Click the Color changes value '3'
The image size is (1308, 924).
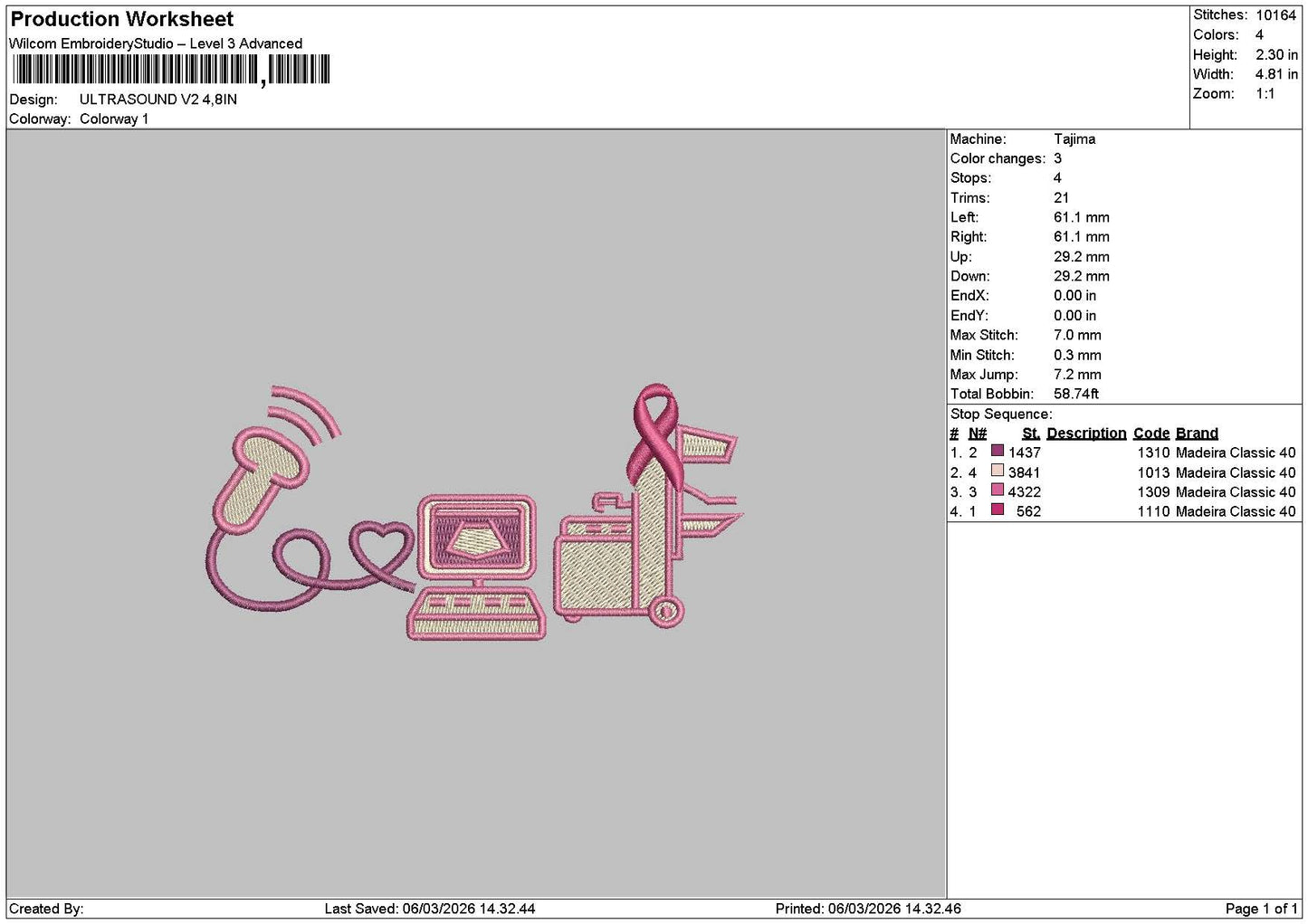(1057, 158)
